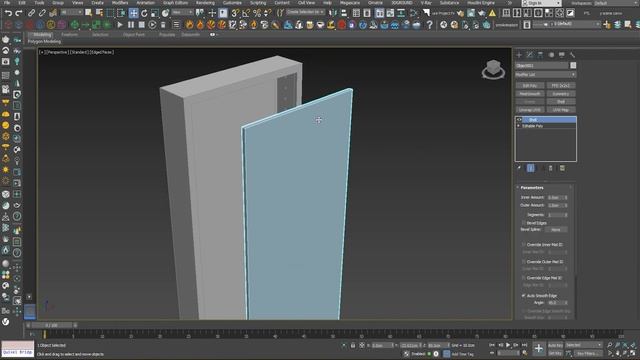Toggle the Auto Smooth Edge checkbox

pos(524,296)
